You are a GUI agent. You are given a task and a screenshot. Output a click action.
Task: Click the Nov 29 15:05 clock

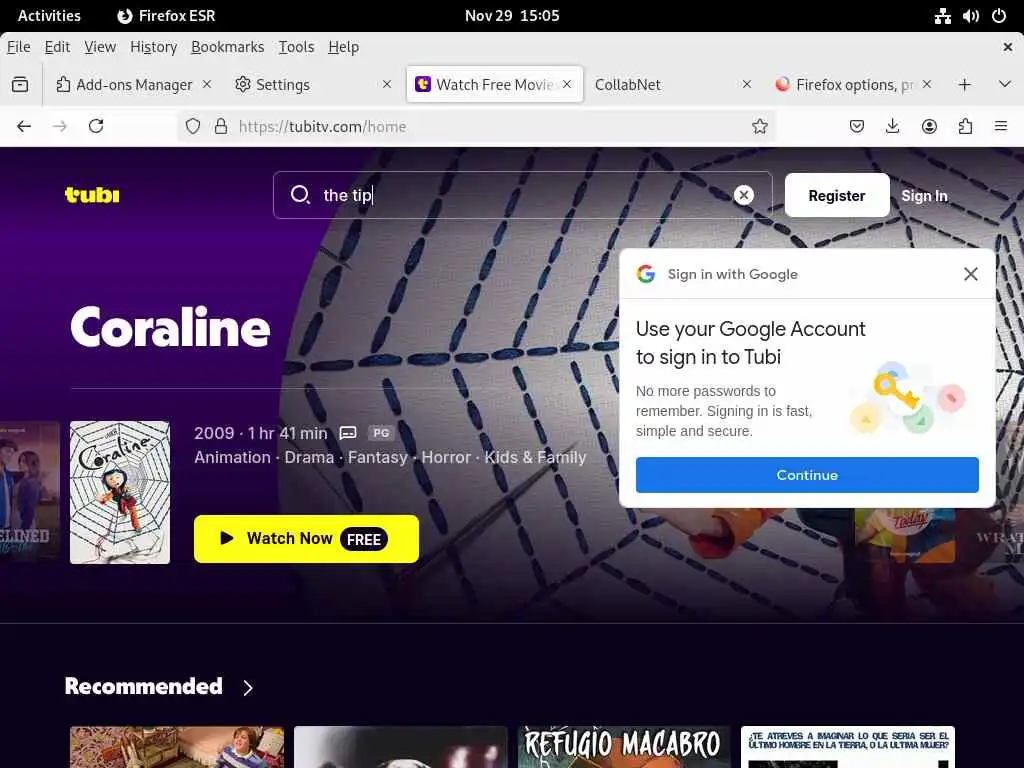(x=512, y=16)
